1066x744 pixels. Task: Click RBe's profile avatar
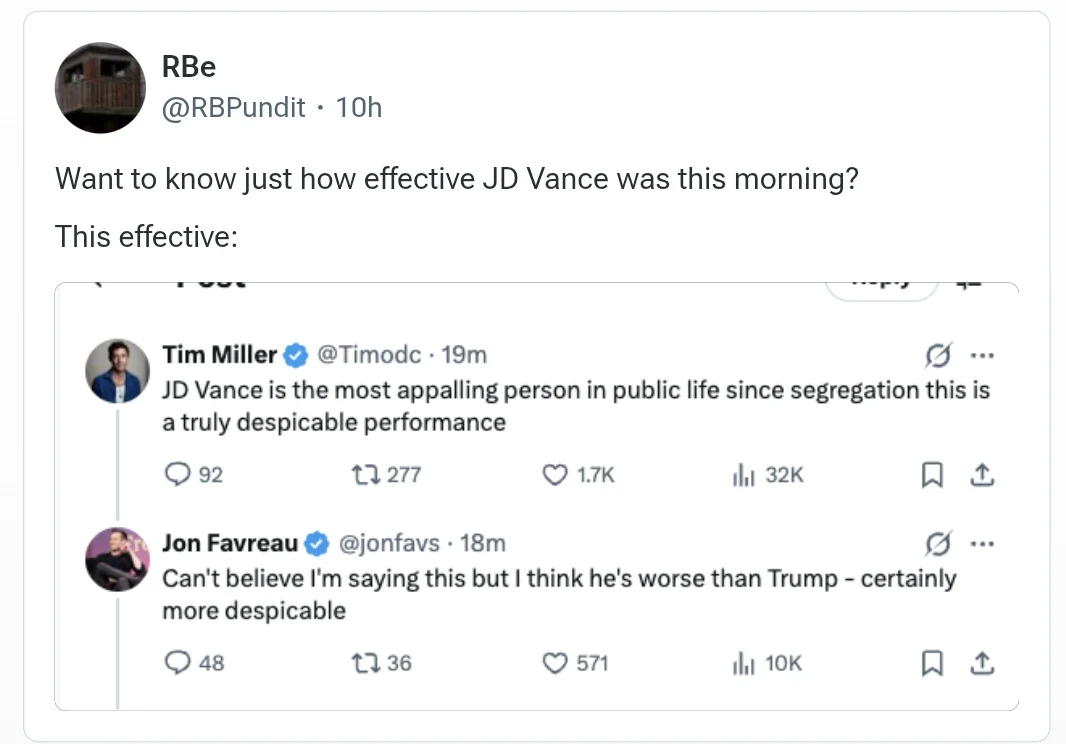[x=100, y=88]
